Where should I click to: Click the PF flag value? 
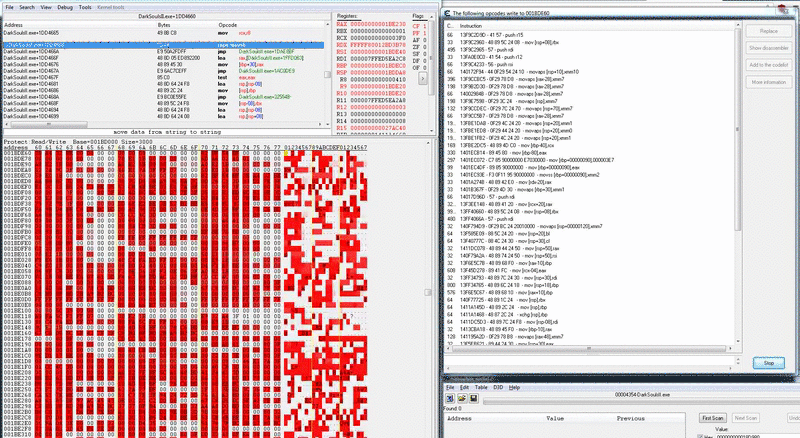[424, 33]
